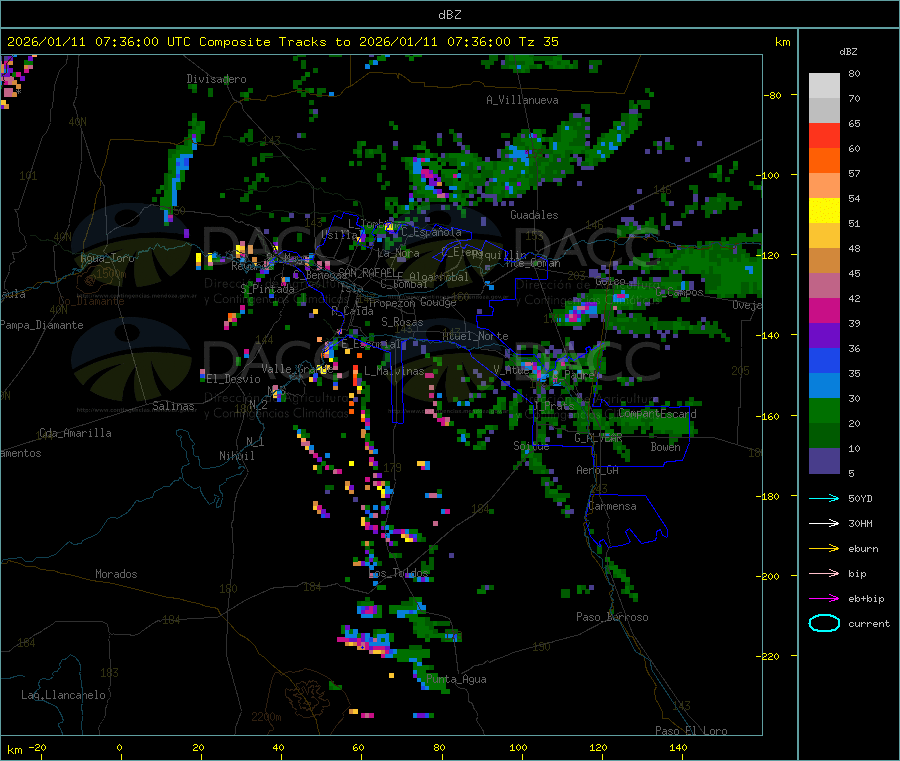900x761 pixels.
Task: Click the A_Villanueva map label
Action: 522,100
